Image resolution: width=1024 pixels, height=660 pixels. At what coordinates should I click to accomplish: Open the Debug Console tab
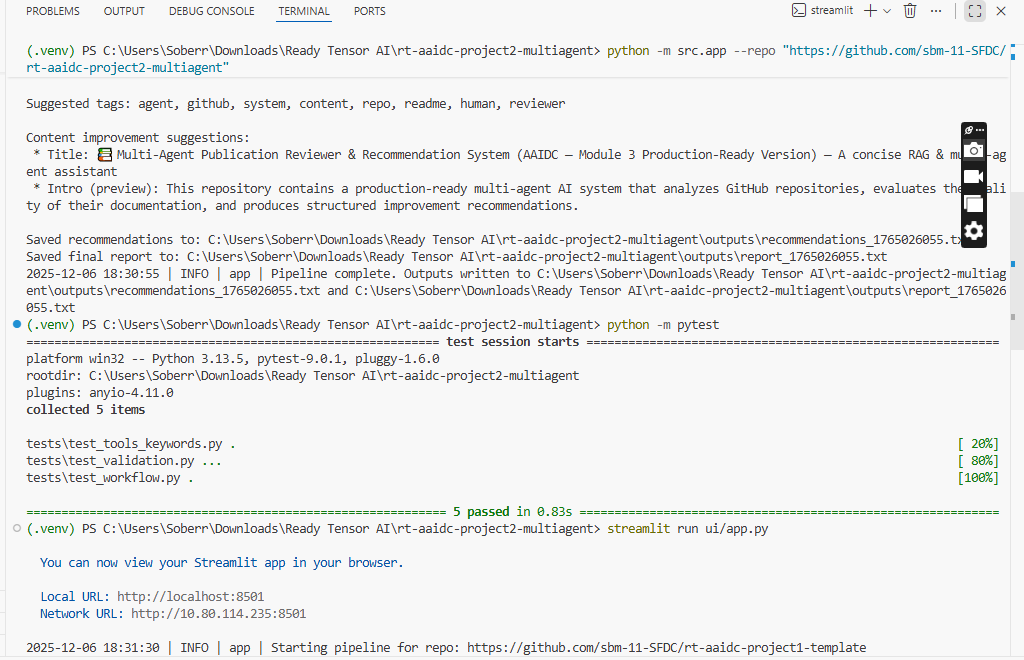point(211,11)
